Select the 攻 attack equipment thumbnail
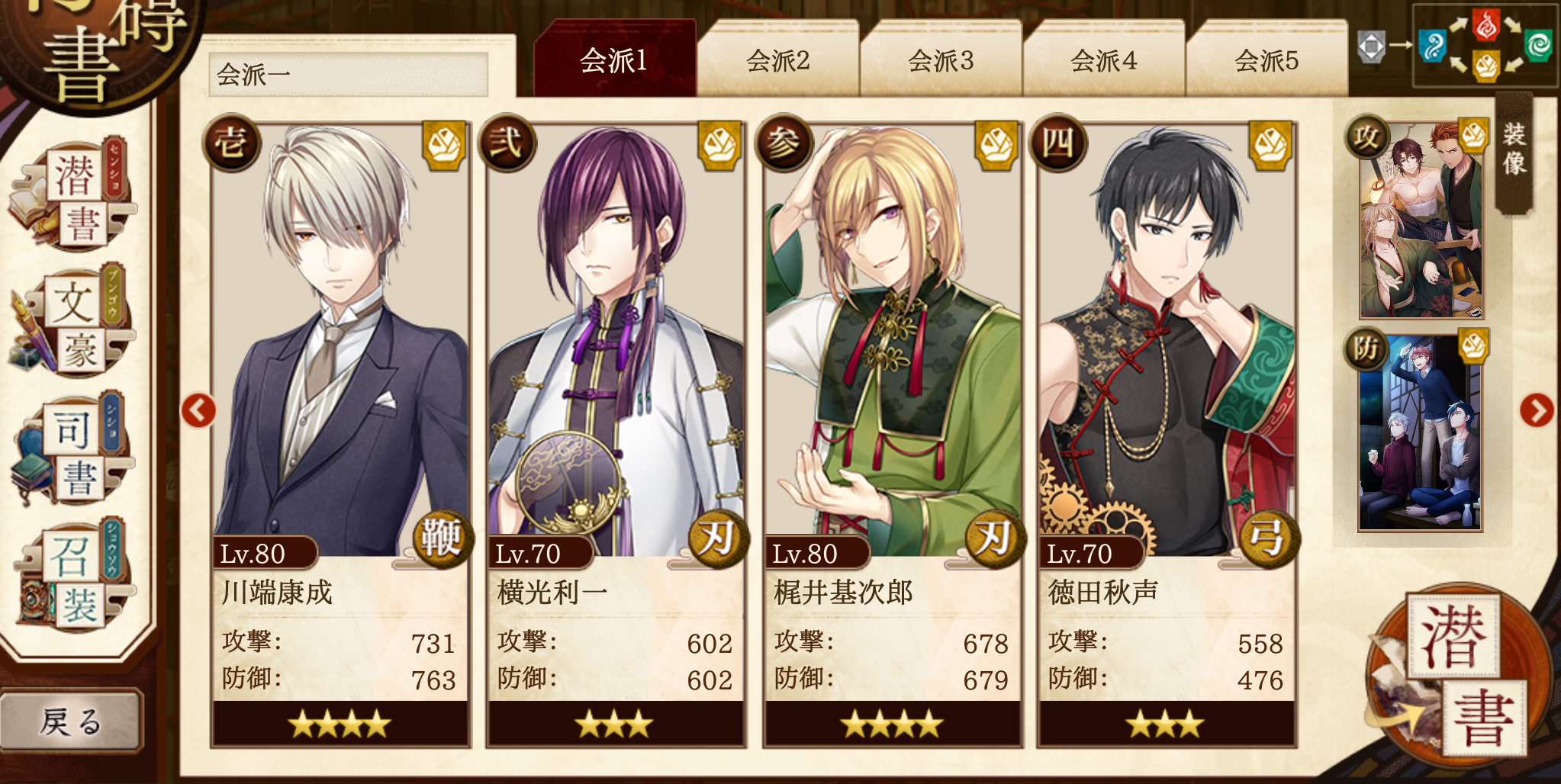1561x784 pixels. pyautogui.click(x=1419, y=219)
